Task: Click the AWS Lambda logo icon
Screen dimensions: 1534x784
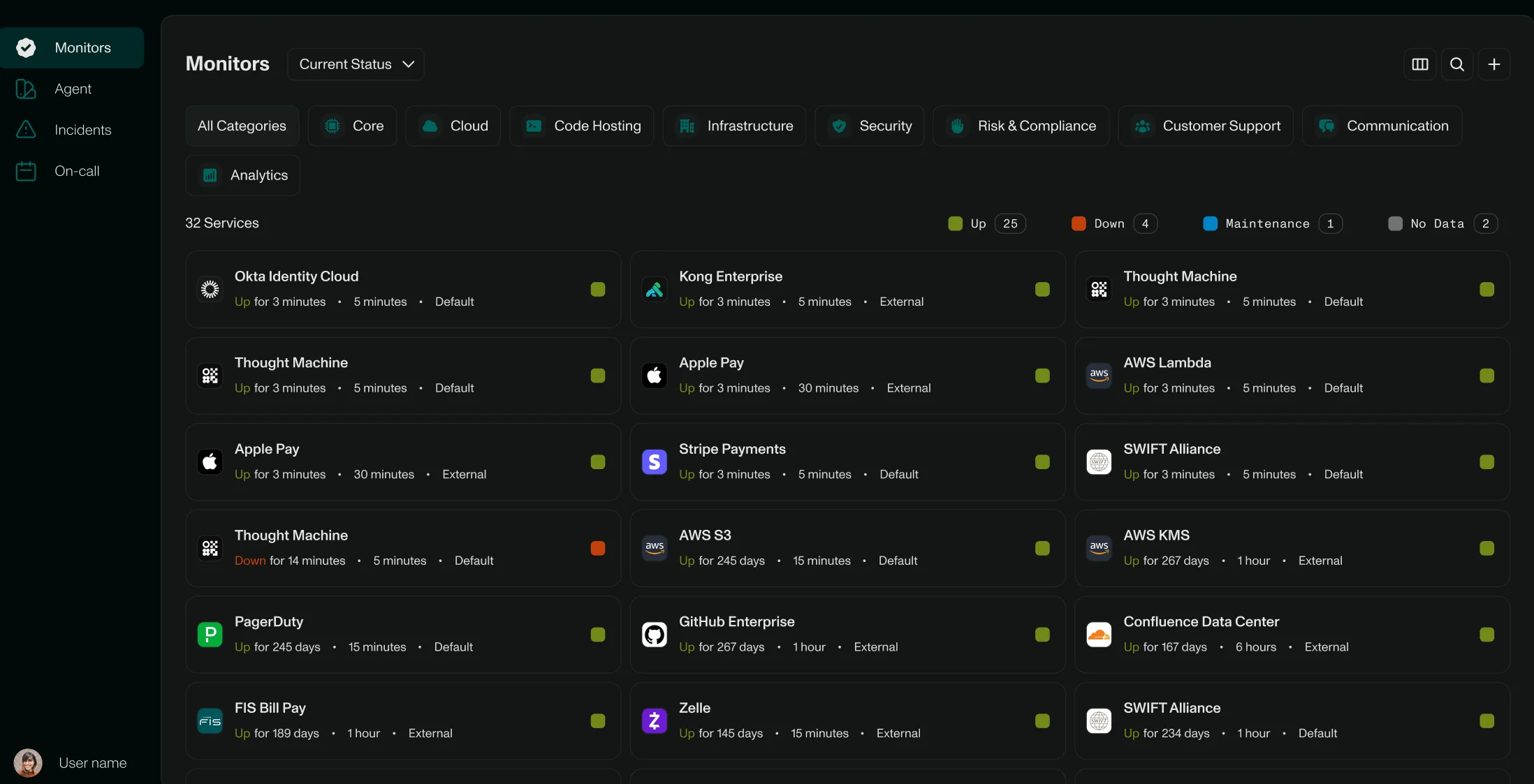Action: (1099, 376)
